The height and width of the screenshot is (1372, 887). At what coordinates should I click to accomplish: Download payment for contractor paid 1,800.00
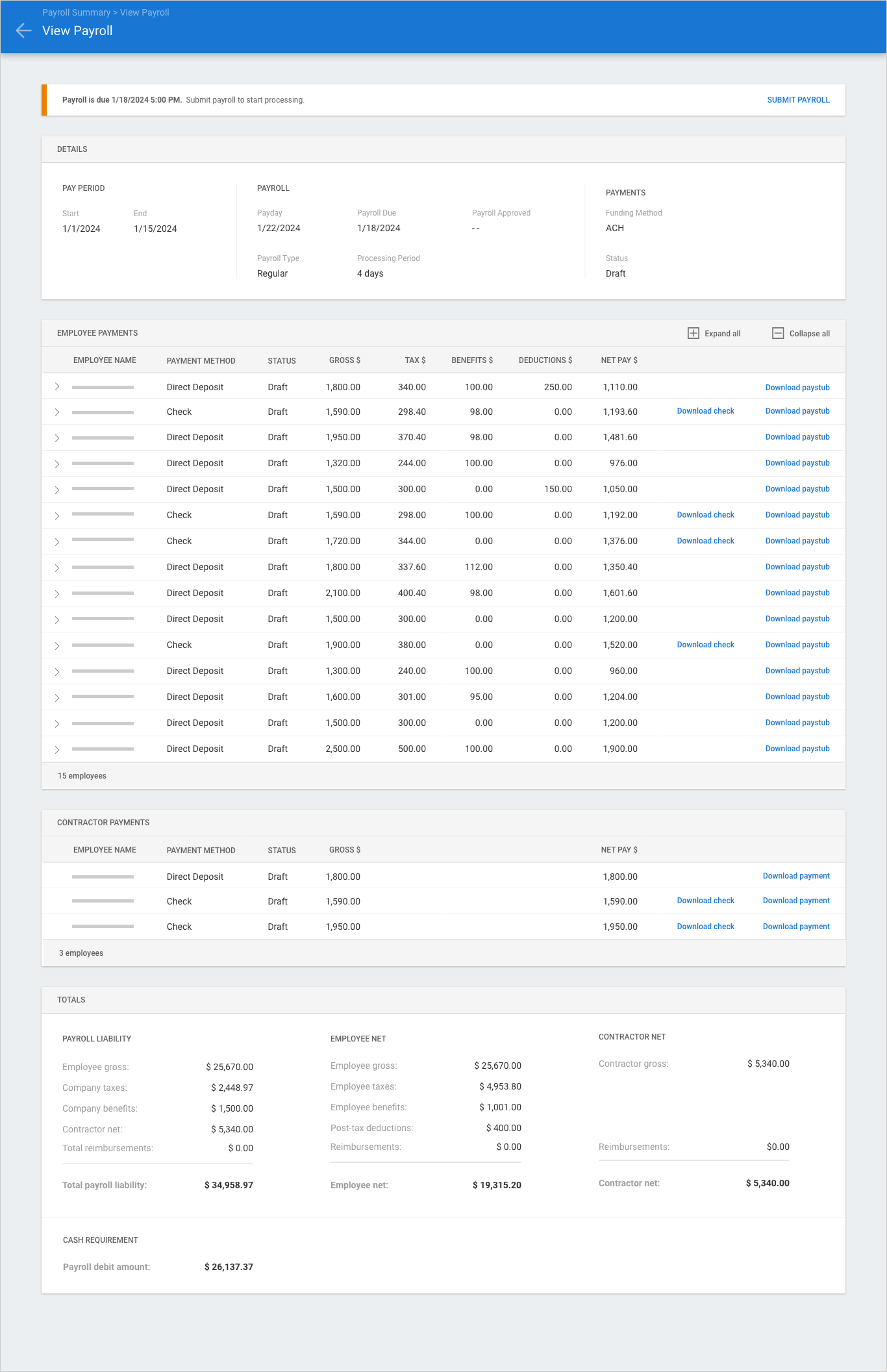795,876
